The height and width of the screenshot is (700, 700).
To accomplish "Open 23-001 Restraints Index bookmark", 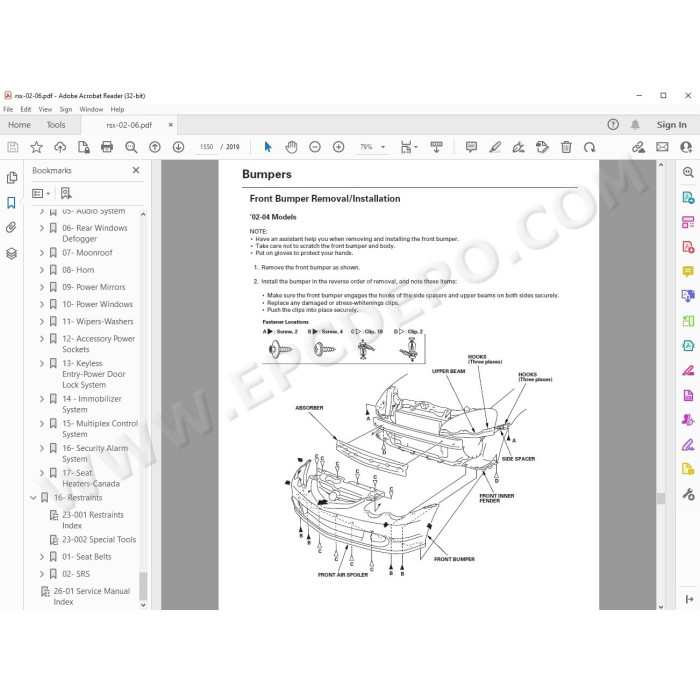I will click(x=93, y=520).
